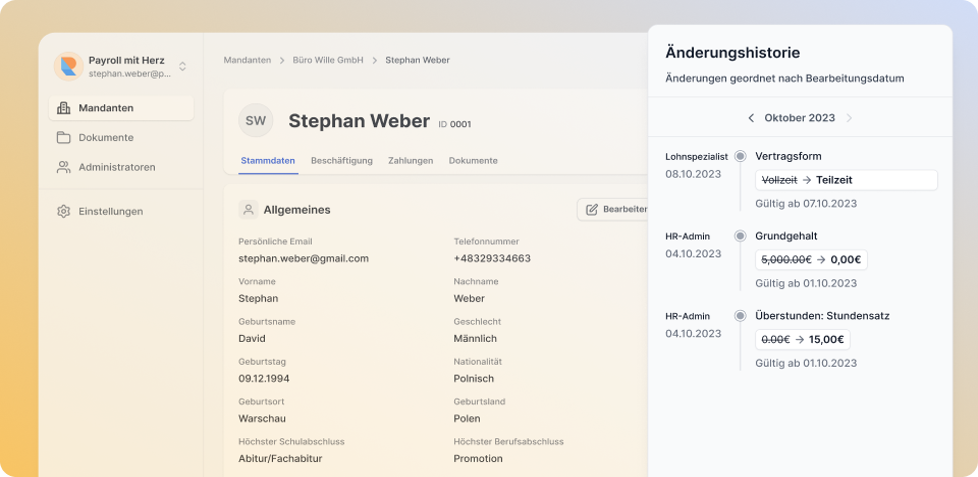Open Mandanten via its building icon
978x477 pixels.
click(x=64, y=108)
